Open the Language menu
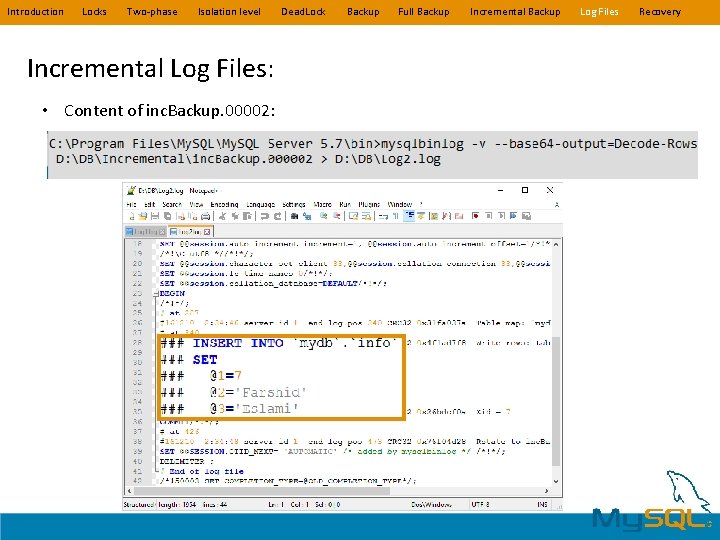This screenshot has width=720, height=540. tap(260, 204)
